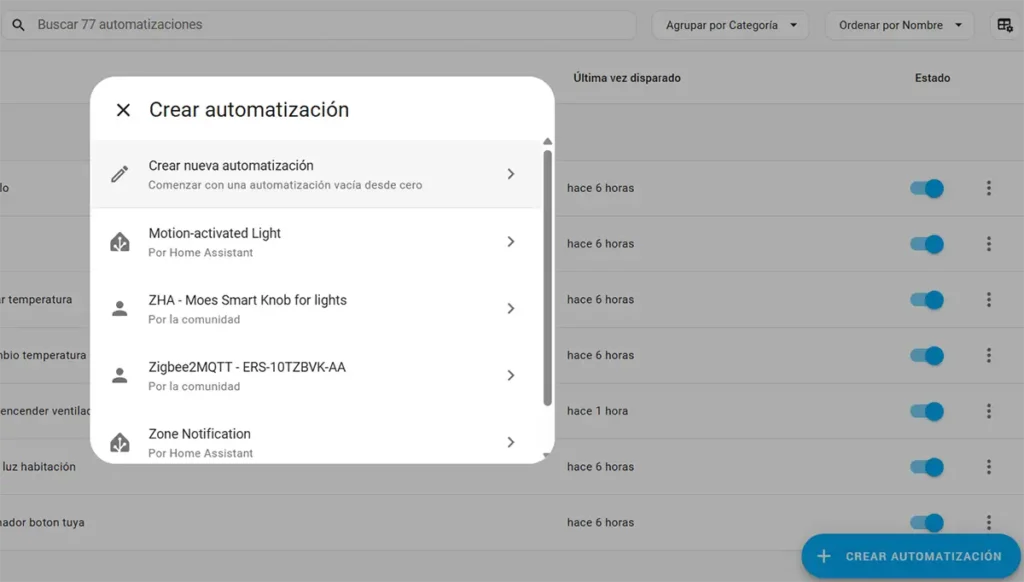Click the dialog's vertical scrollbar
Image resolution: width=1024 pixels, height=582 pixels.
click(x=547, y=278)
